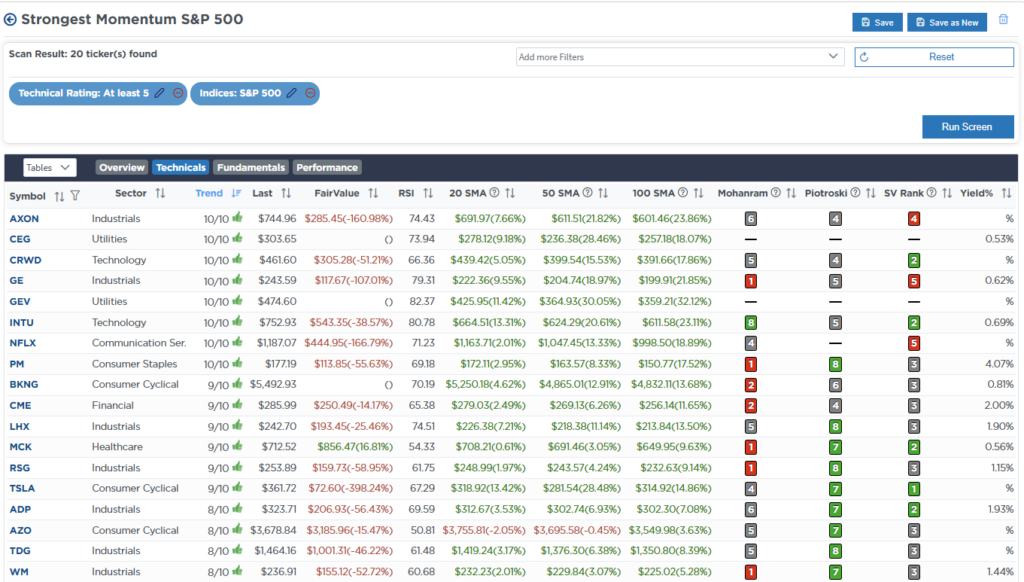Select MCK FairValue $856.47(16.81%)
Screen dimensions: 1024x582
355,447
